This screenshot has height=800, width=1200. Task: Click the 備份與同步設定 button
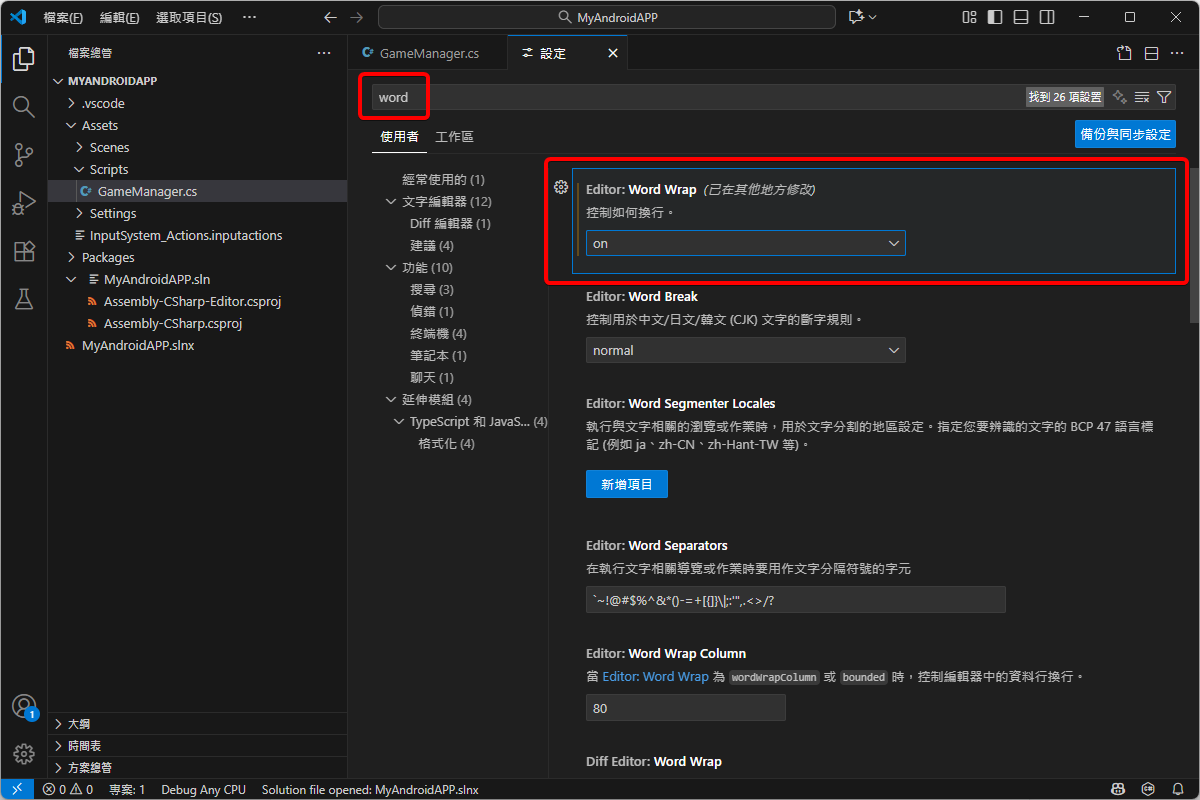pyautogui.click(x=1125, y=133)
